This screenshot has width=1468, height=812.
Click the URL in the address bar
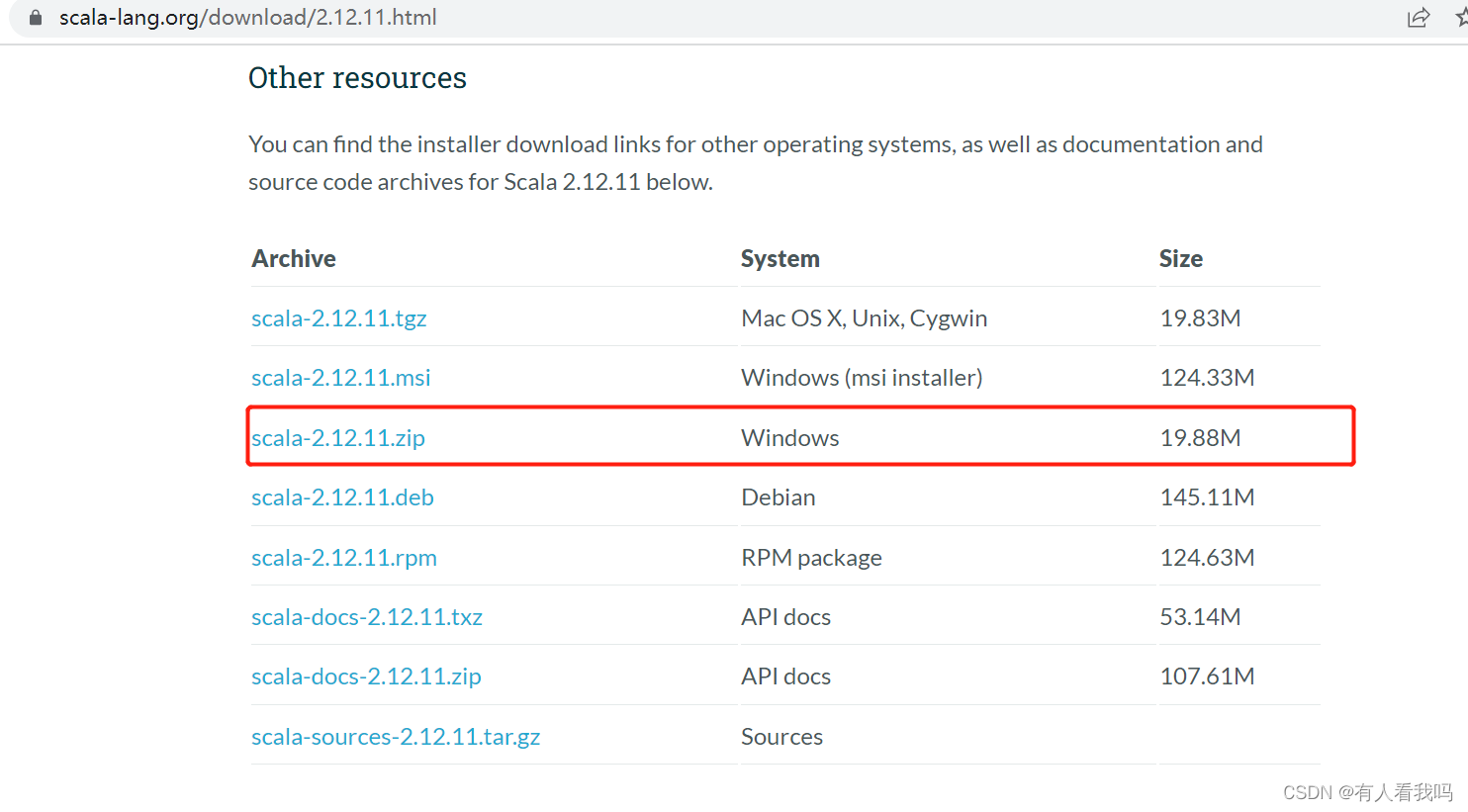[x=247, y=18]
